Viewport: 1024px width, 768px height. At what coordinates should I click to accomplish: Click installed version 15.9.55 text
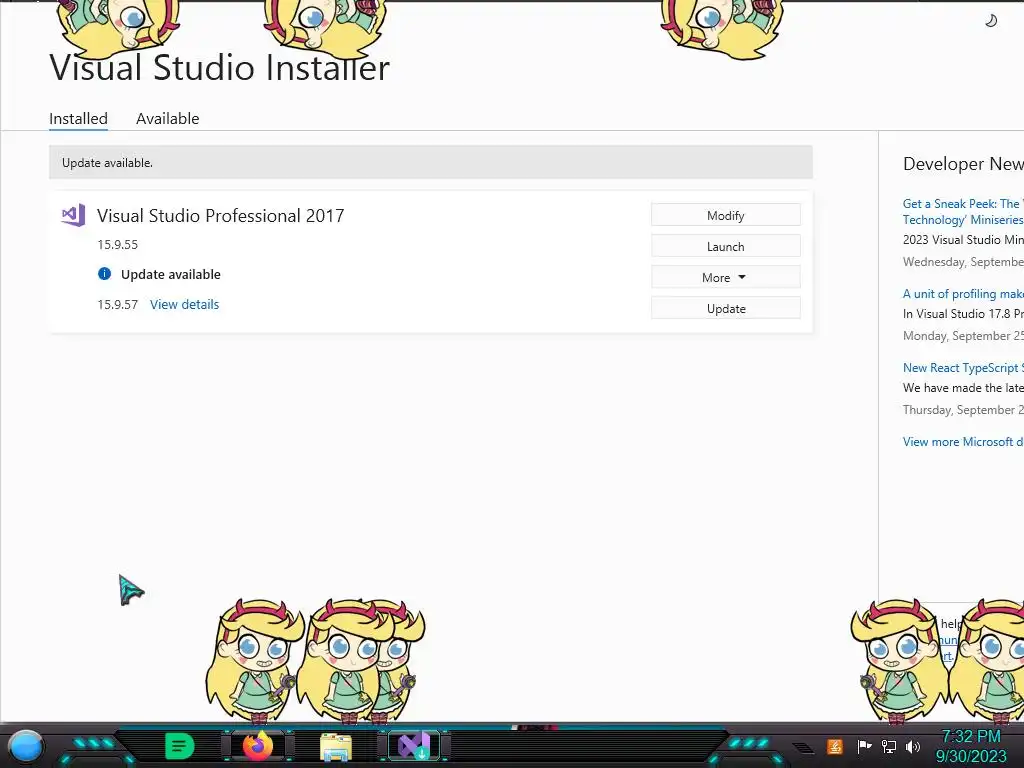pos(118,245)
